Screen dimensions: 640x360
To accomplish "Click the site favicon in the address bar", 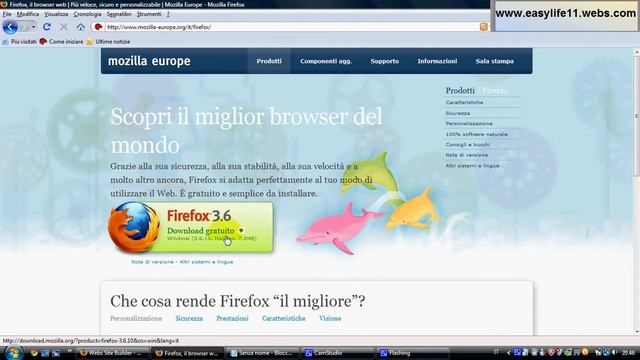I will coord(98,27).
